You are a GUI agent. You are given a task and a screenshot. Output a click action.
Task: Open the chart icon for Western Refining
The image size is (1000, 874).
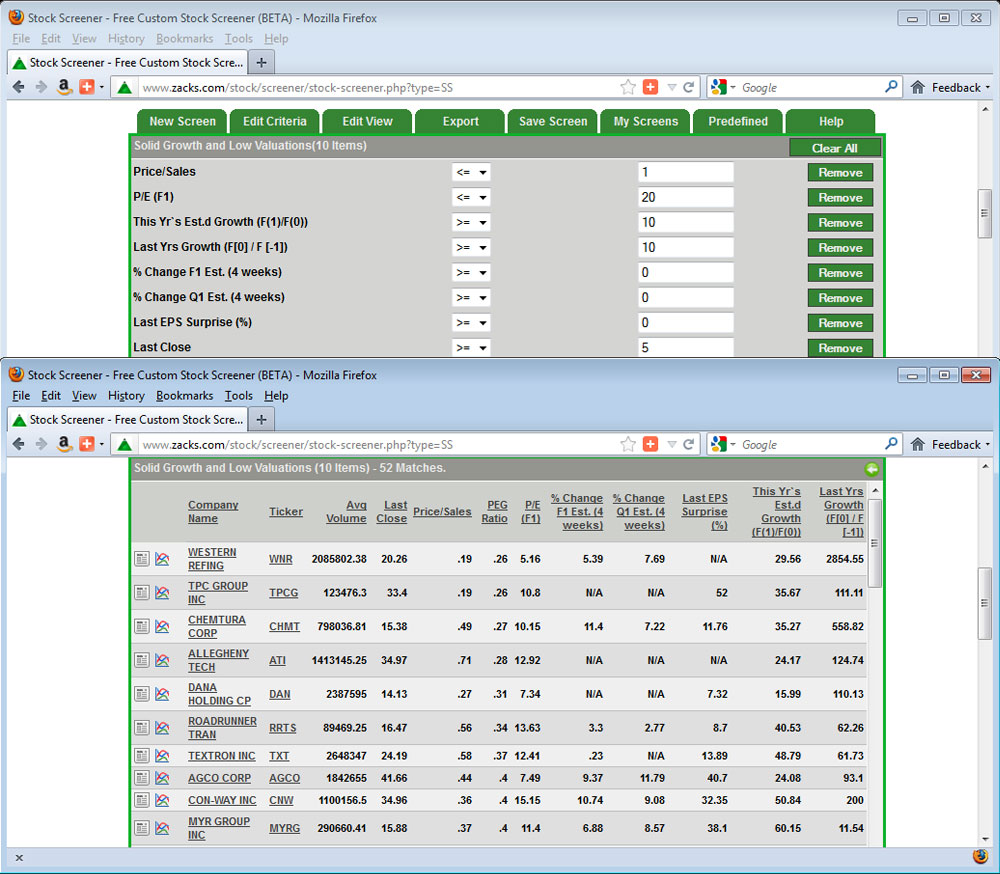click(x=162, y=559)
